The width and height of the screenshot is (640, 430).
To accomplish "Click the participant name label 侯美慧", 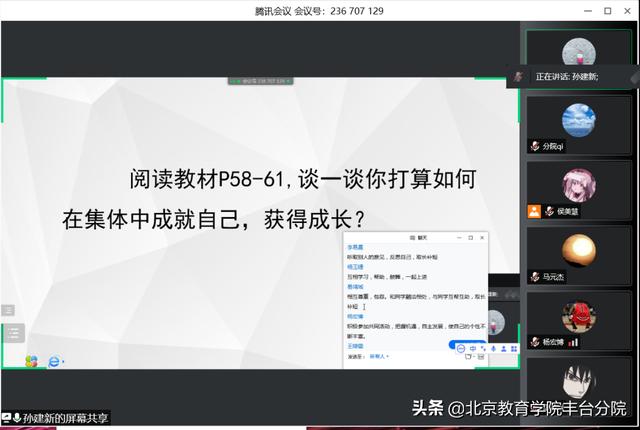I will click(x=568, y=211).
